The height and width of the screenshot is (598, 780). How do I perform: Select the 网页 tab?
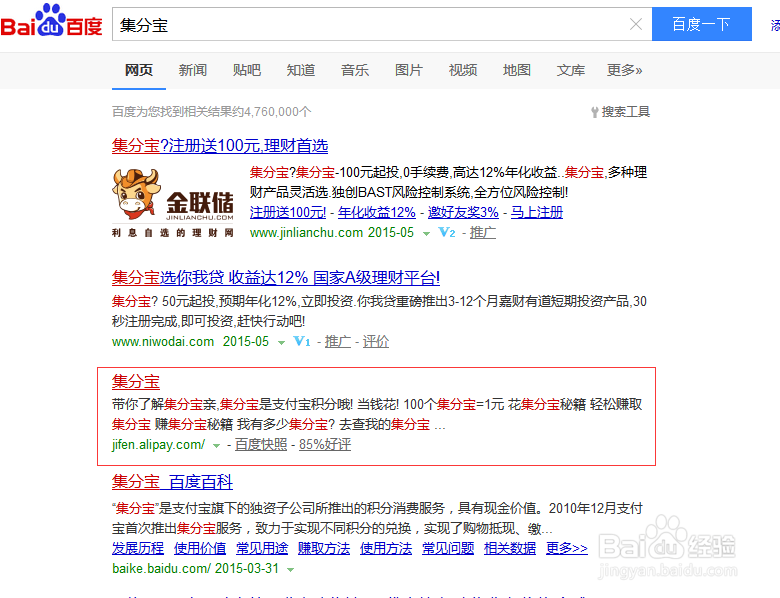(139, 70)
